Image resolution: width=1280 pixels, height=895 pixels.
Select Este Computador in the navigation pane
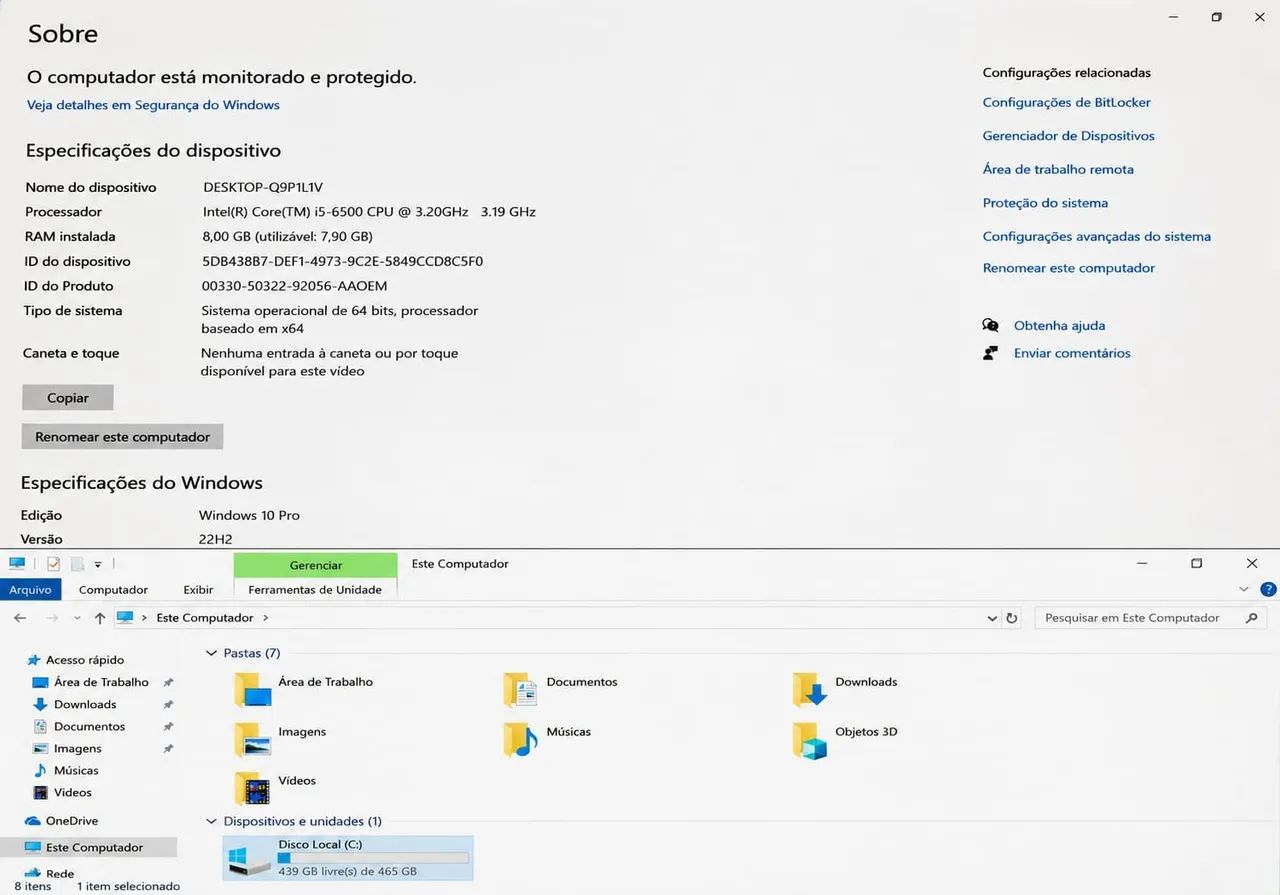pyautogui.click(x=88, y=847)
